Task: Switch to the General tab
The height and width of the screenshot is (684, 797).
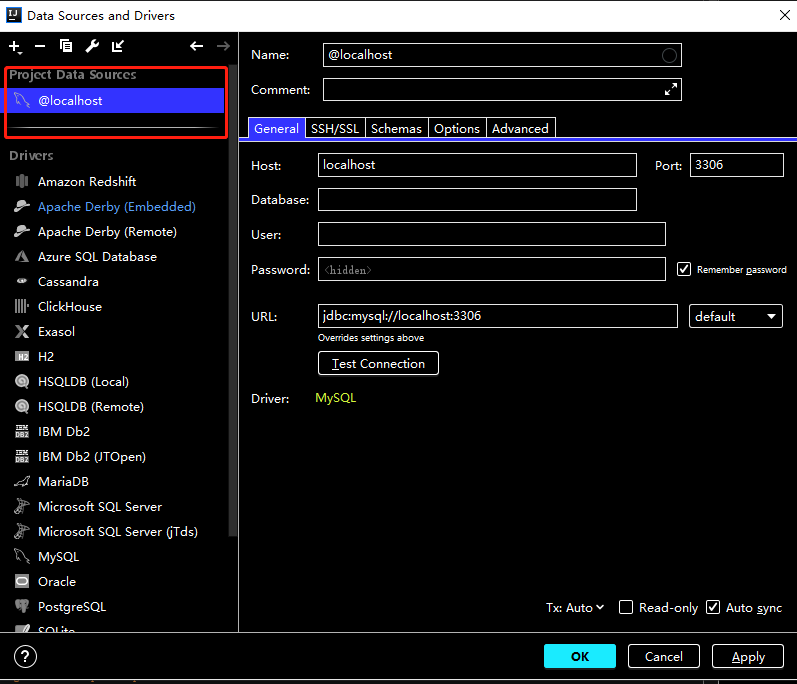Action: pos(276,129)
